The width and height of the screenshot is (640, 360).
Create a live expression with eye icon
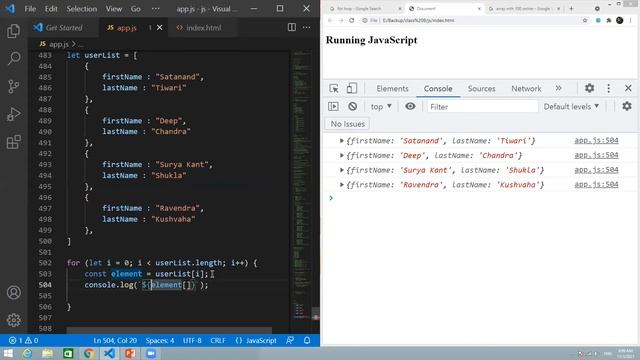pos(410,107)
